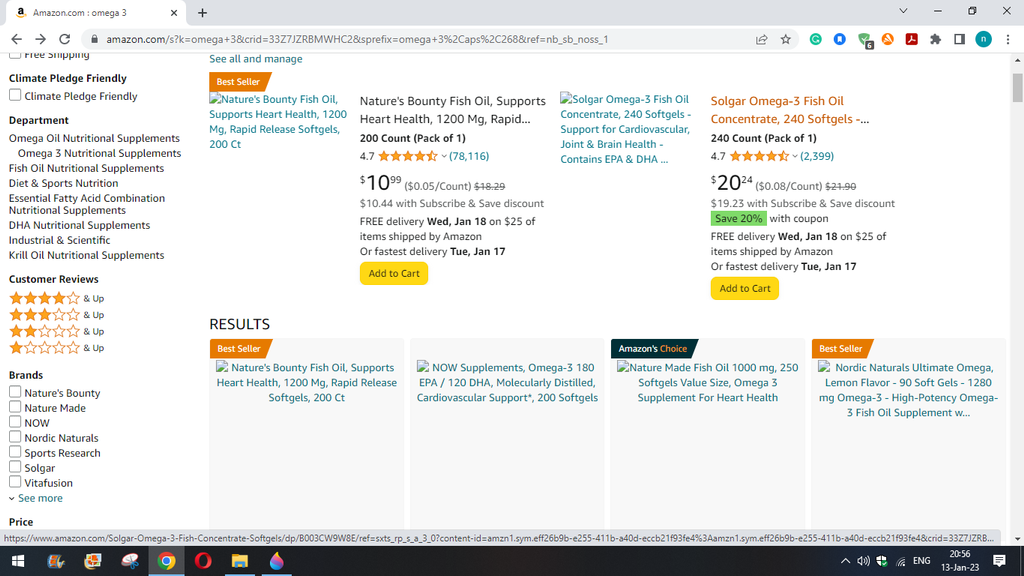The height and width of the screenshot is (576, 1024).
Task: Open the 78,116 reviews link
Action: pyautogui.click(x=469, y=157)
